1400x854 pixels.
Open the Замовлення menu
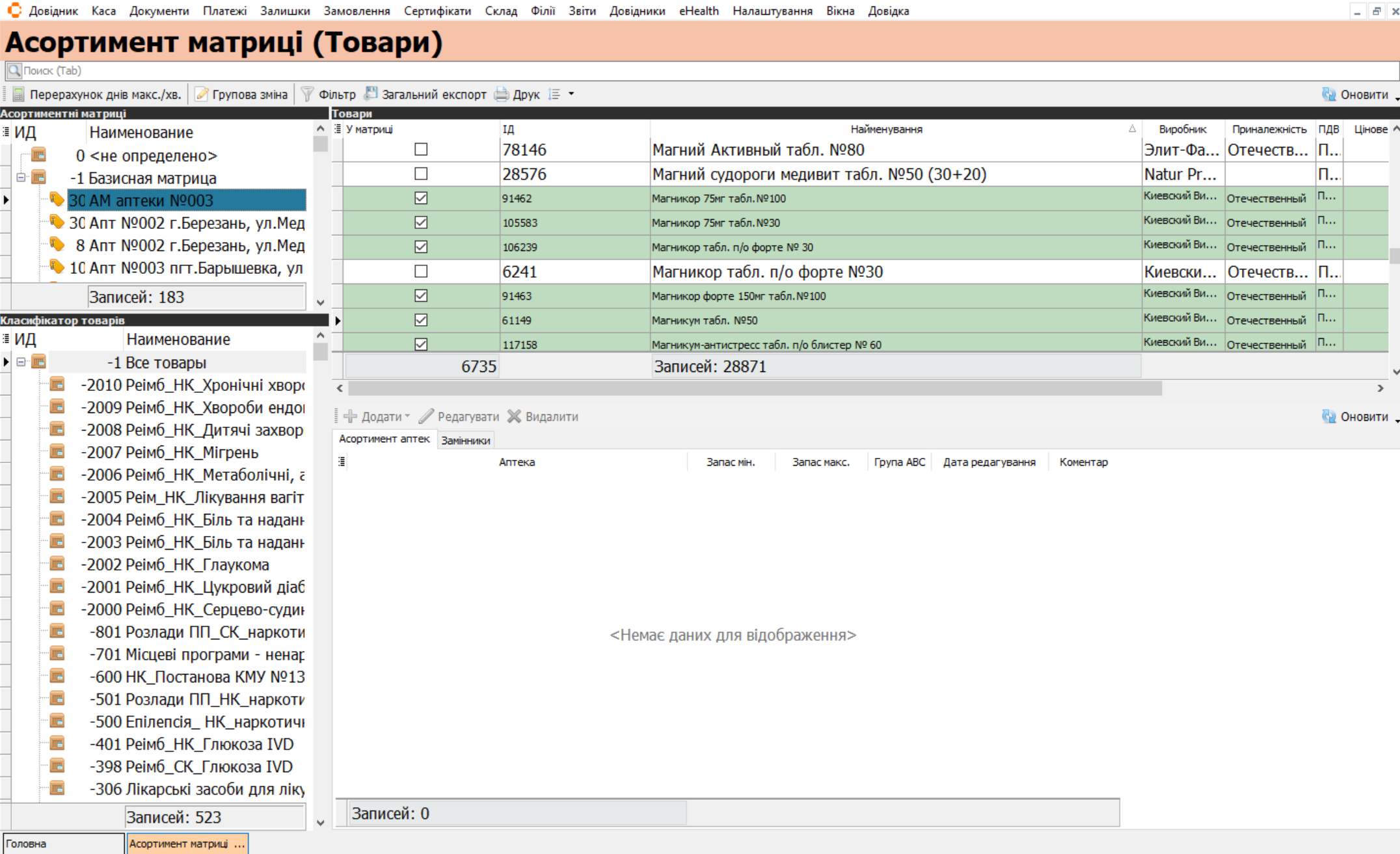[x=357, y=11]
